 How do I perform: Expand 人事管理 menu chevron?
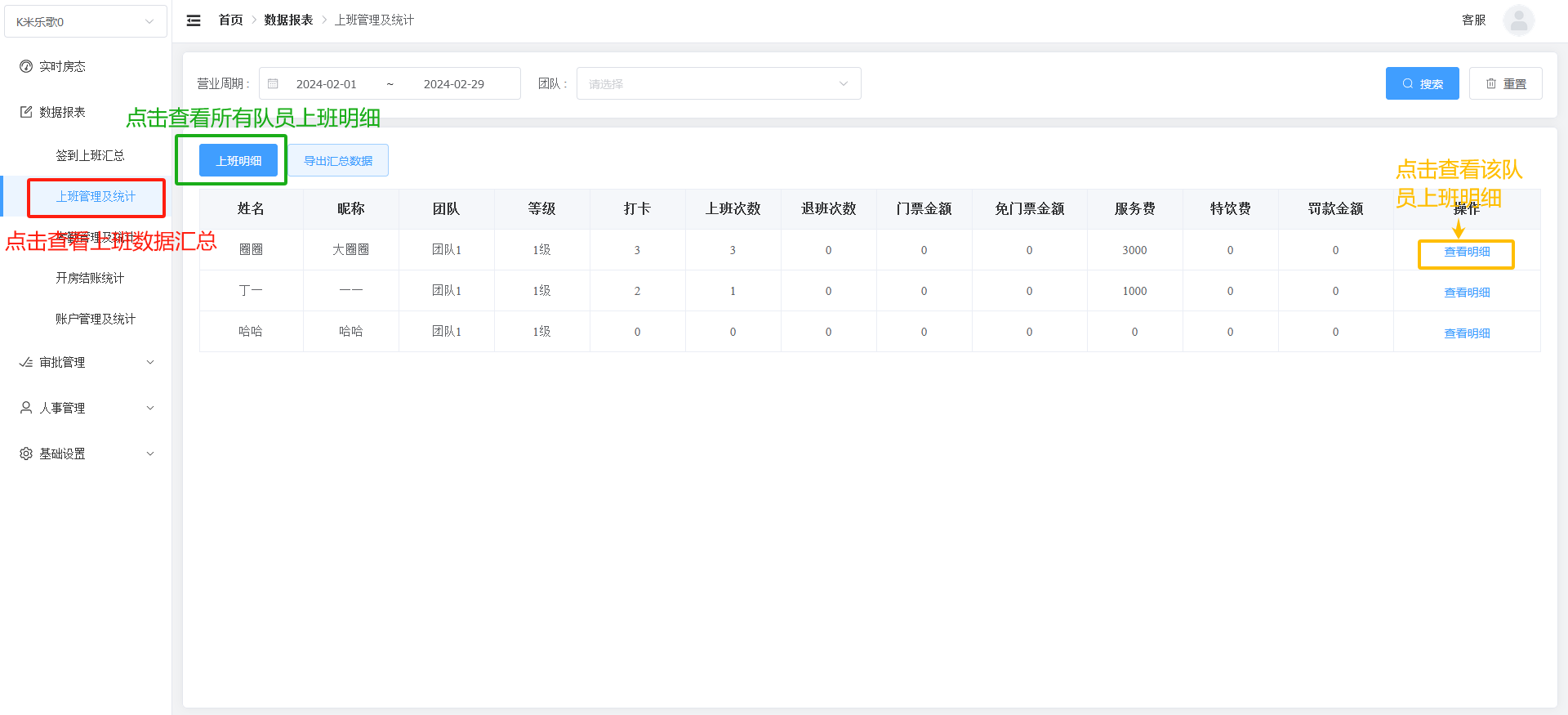(150, 408)
